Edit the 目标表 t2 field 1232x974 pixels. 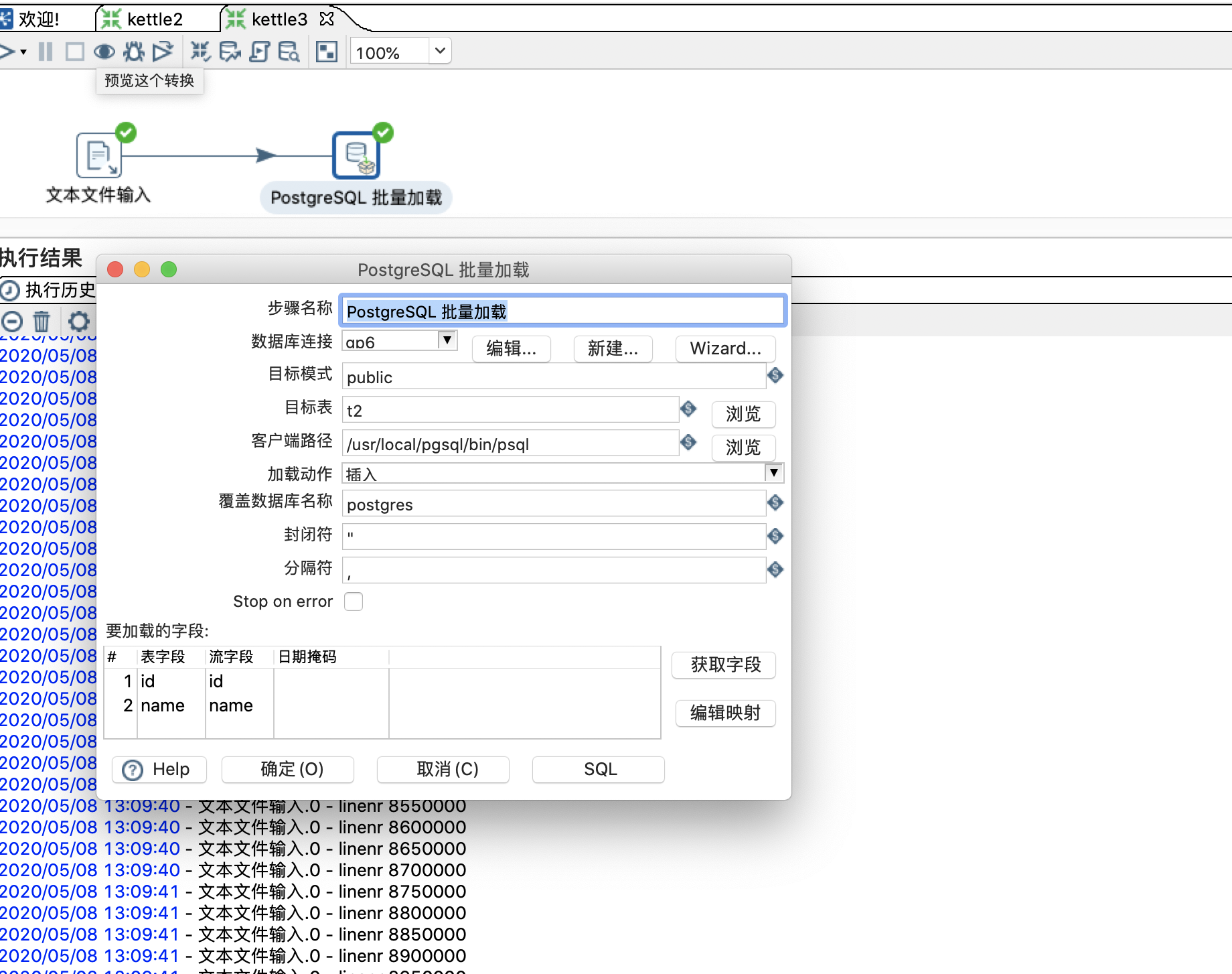pos(510,410)
